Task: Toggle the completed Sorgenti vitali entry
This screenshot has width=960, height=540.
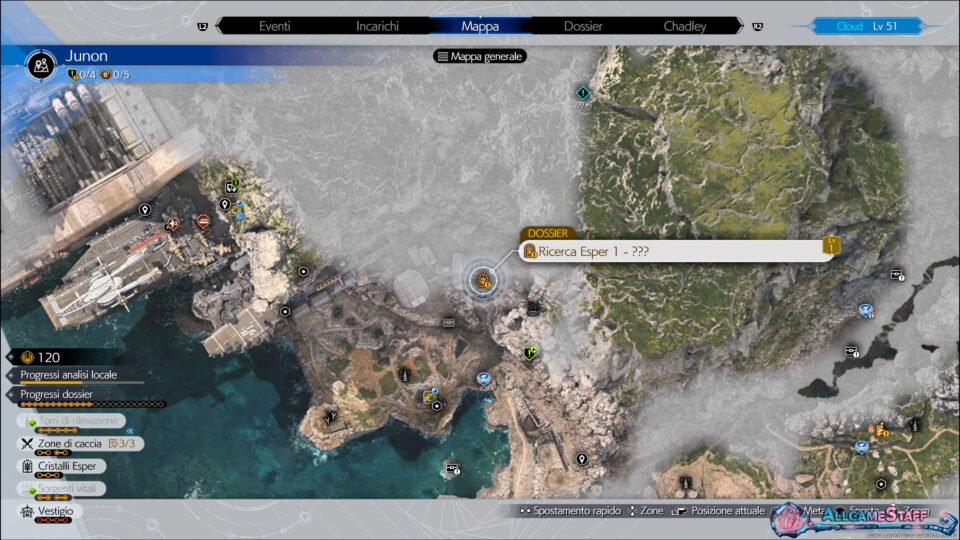Action: pos(62,489)
